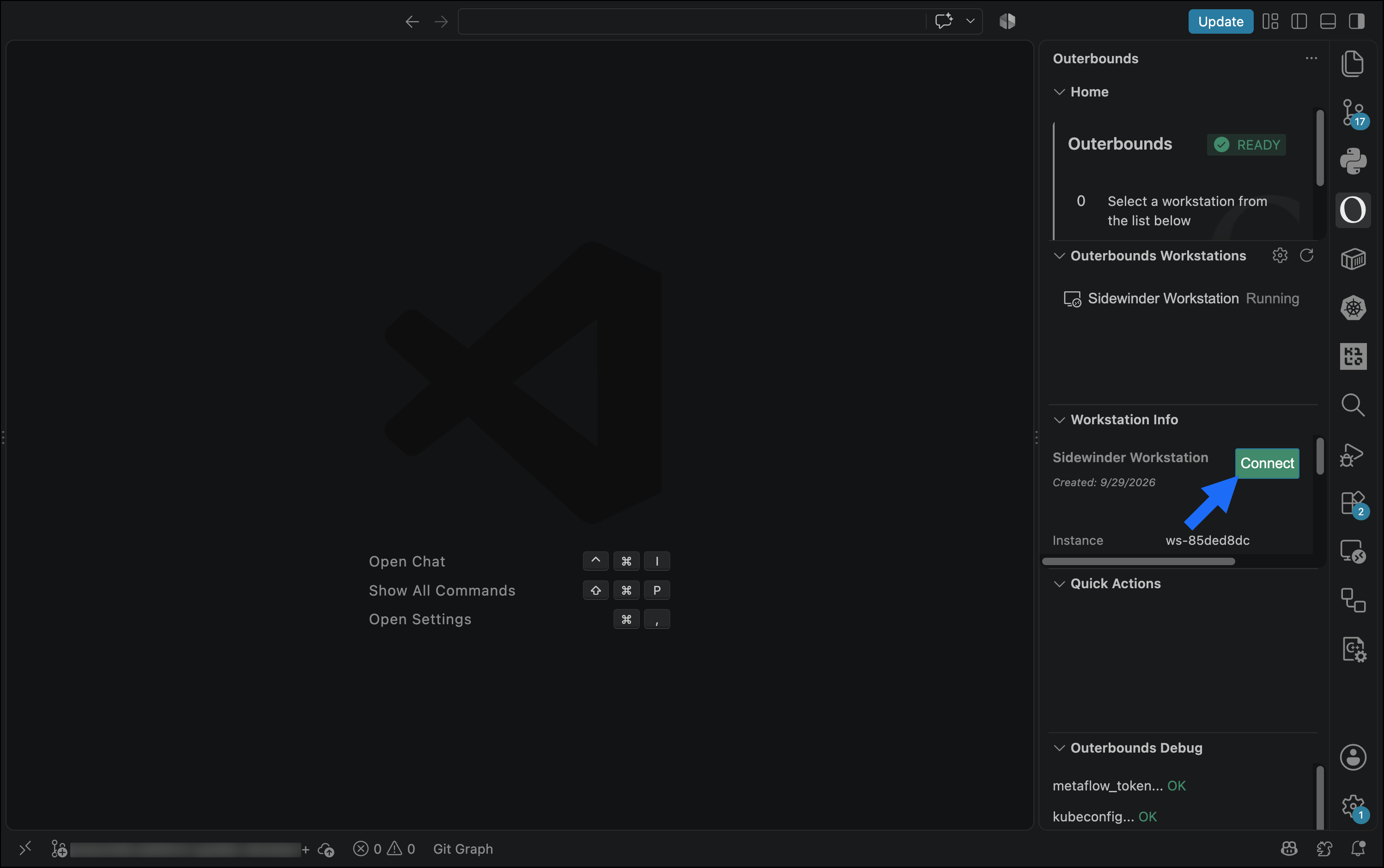Screen dimensions: 1384x868
Task: Click the Update button
Action: [1220, 22]
